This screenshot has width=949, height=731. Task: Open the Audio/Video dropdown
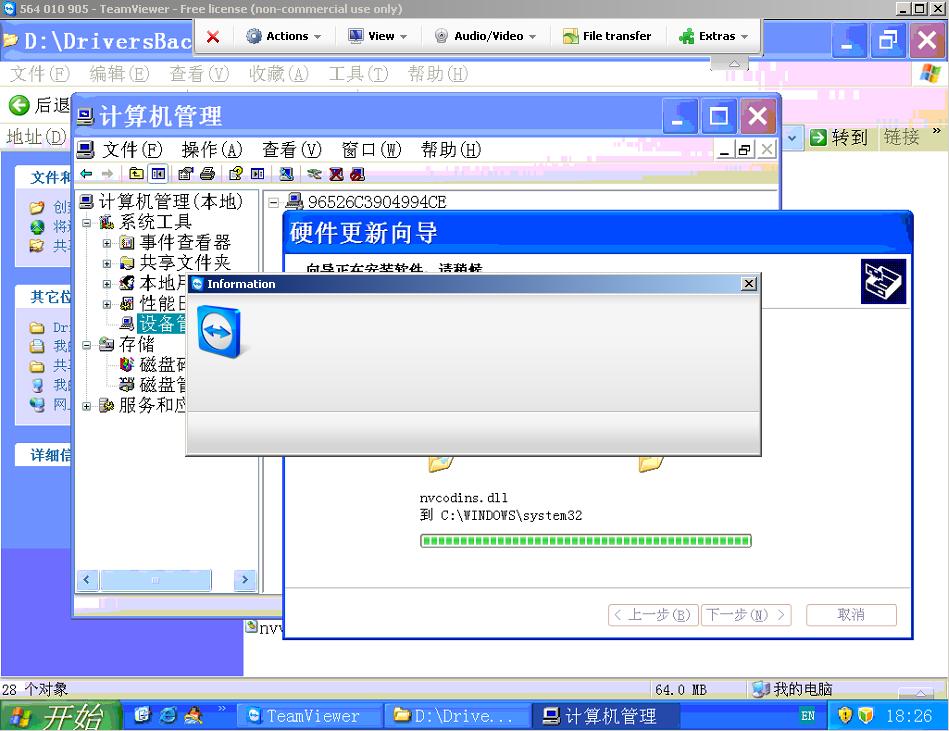pos(485,36)
